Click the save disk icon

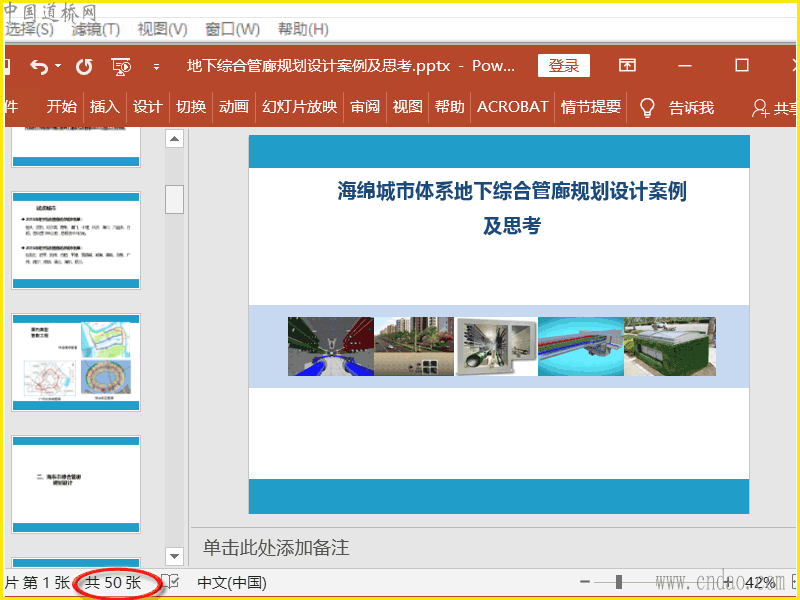8,66
